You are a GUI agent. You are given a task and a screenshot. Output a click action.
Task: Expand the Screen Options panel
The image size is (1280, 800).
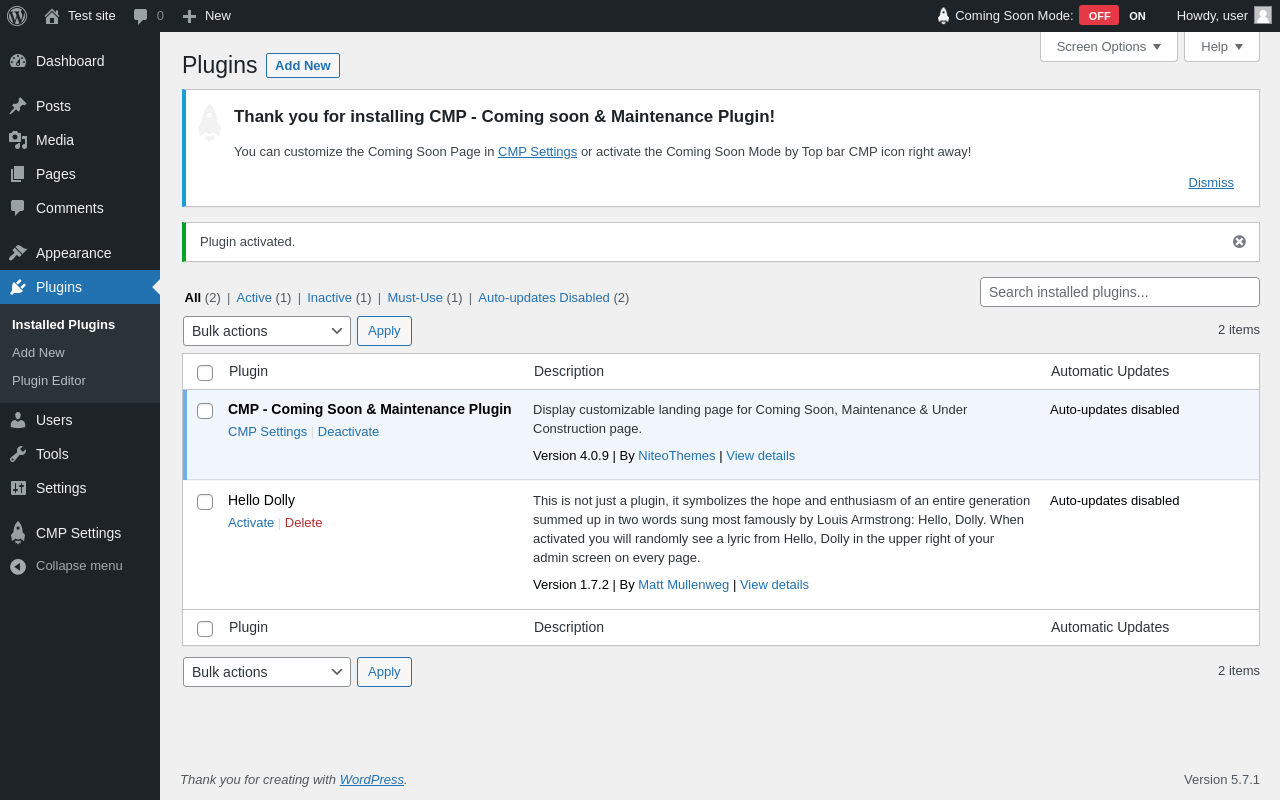[x=1108, y=46]
